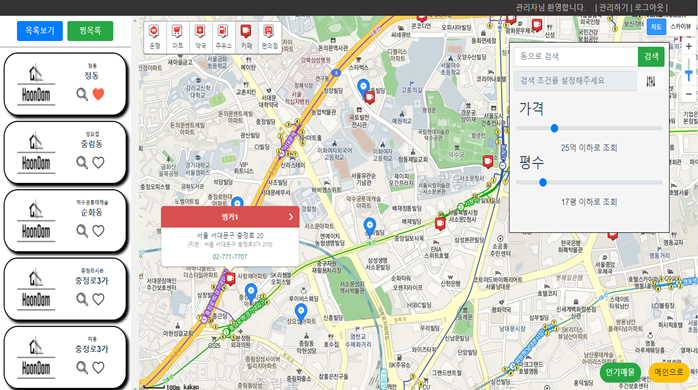This screenshot has width=698, height=390.
Task: Click cafe marker beside 덕수궁
Action: pyautogui.click(x=488, y=162)
